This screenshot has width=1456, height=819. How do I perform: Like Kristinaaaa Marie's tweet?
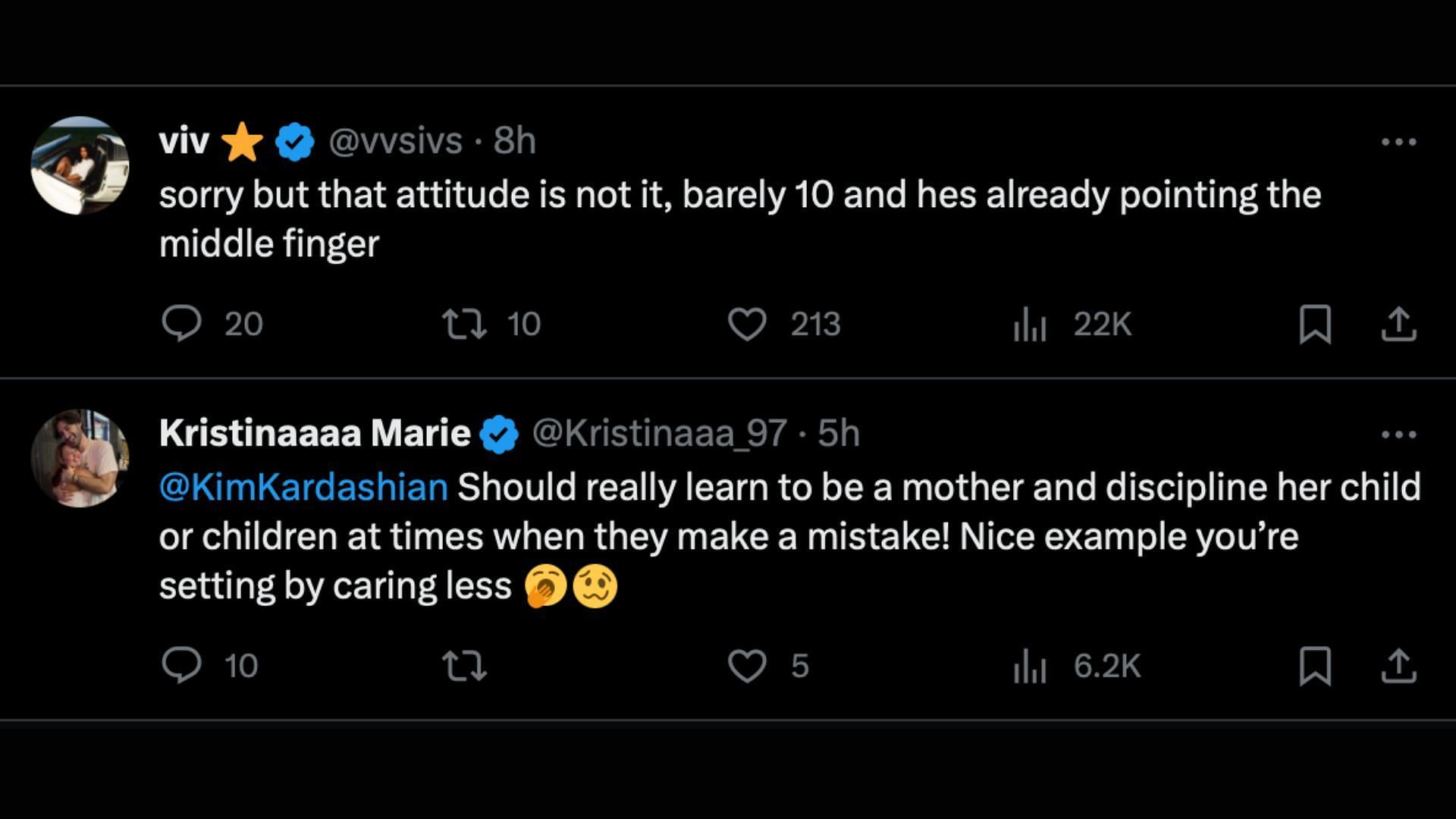(748, 666)
